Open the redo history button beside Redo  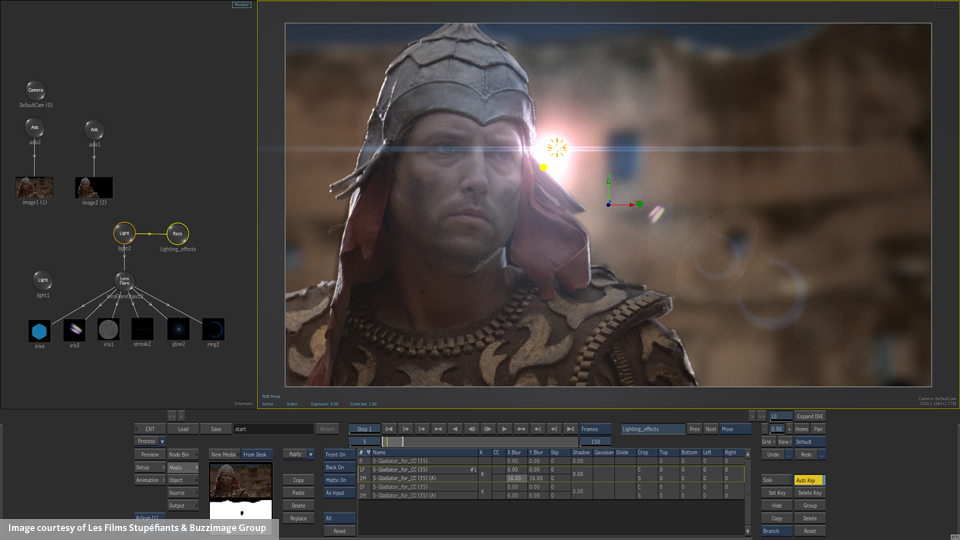[822, 454]
